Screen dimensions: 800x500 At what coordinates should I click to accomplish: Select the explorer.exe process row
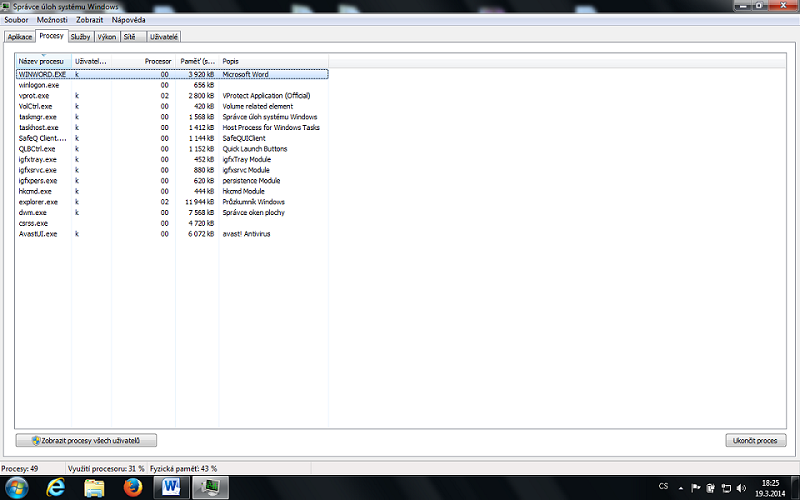pos(38,202)
